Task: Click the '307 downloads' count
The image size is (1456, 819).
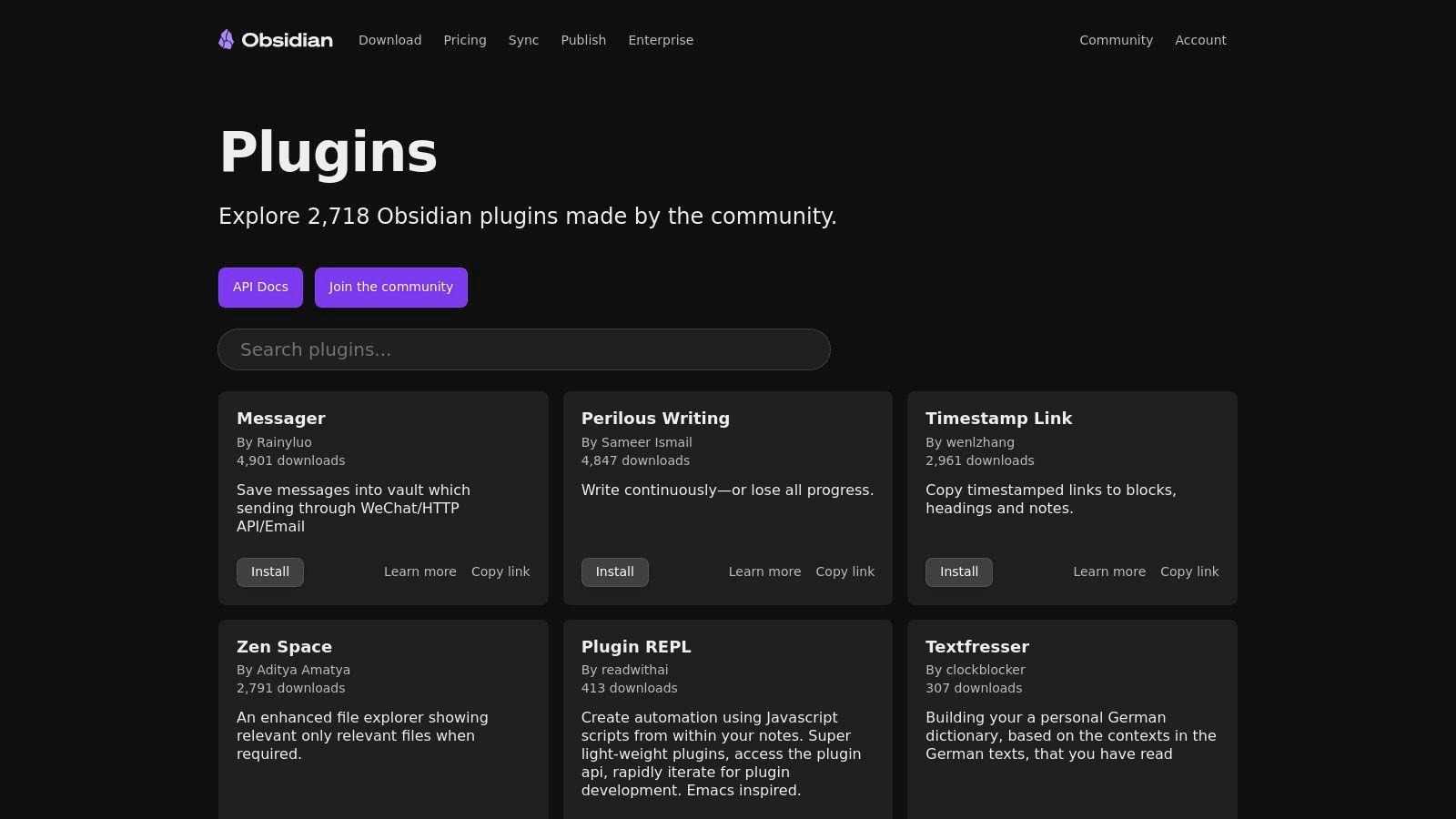Action: (974, 688)
